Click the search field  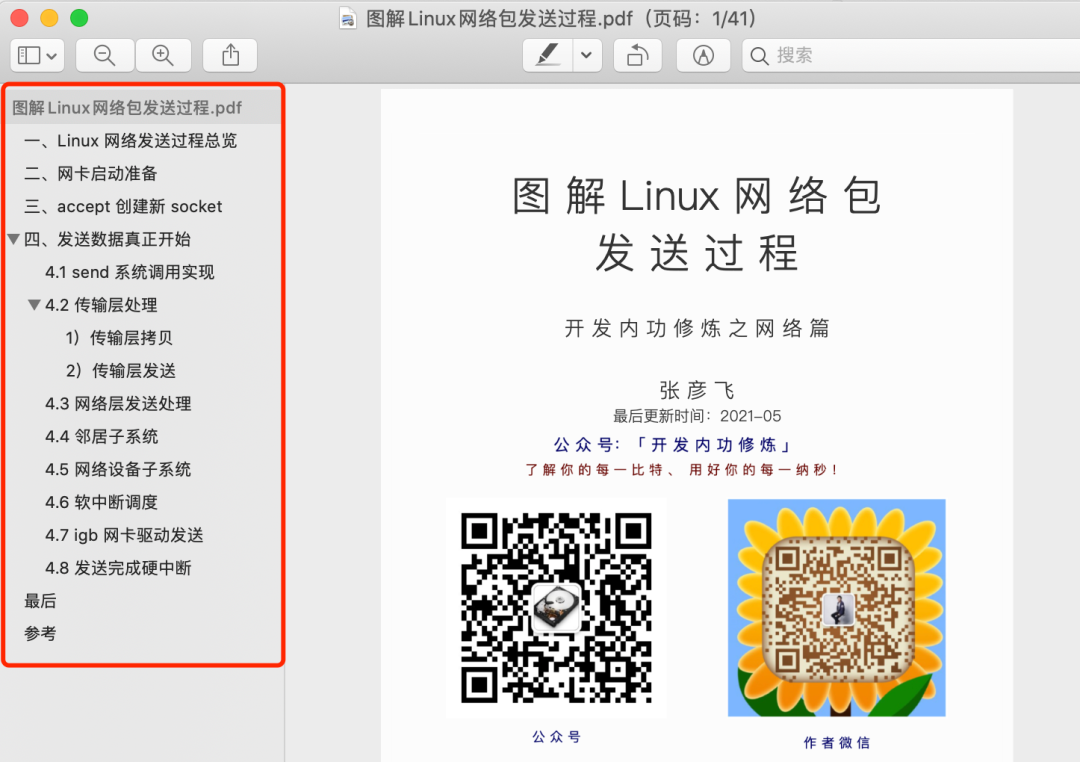[x=911, y=55]
